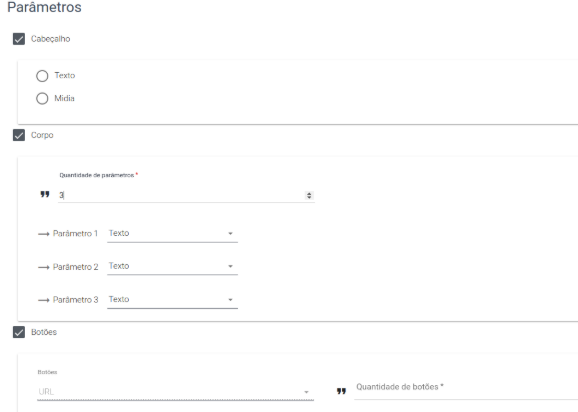This screenshot has height=412, width=578.
Task: Select the Texto radio option
Action: [42, 76]
